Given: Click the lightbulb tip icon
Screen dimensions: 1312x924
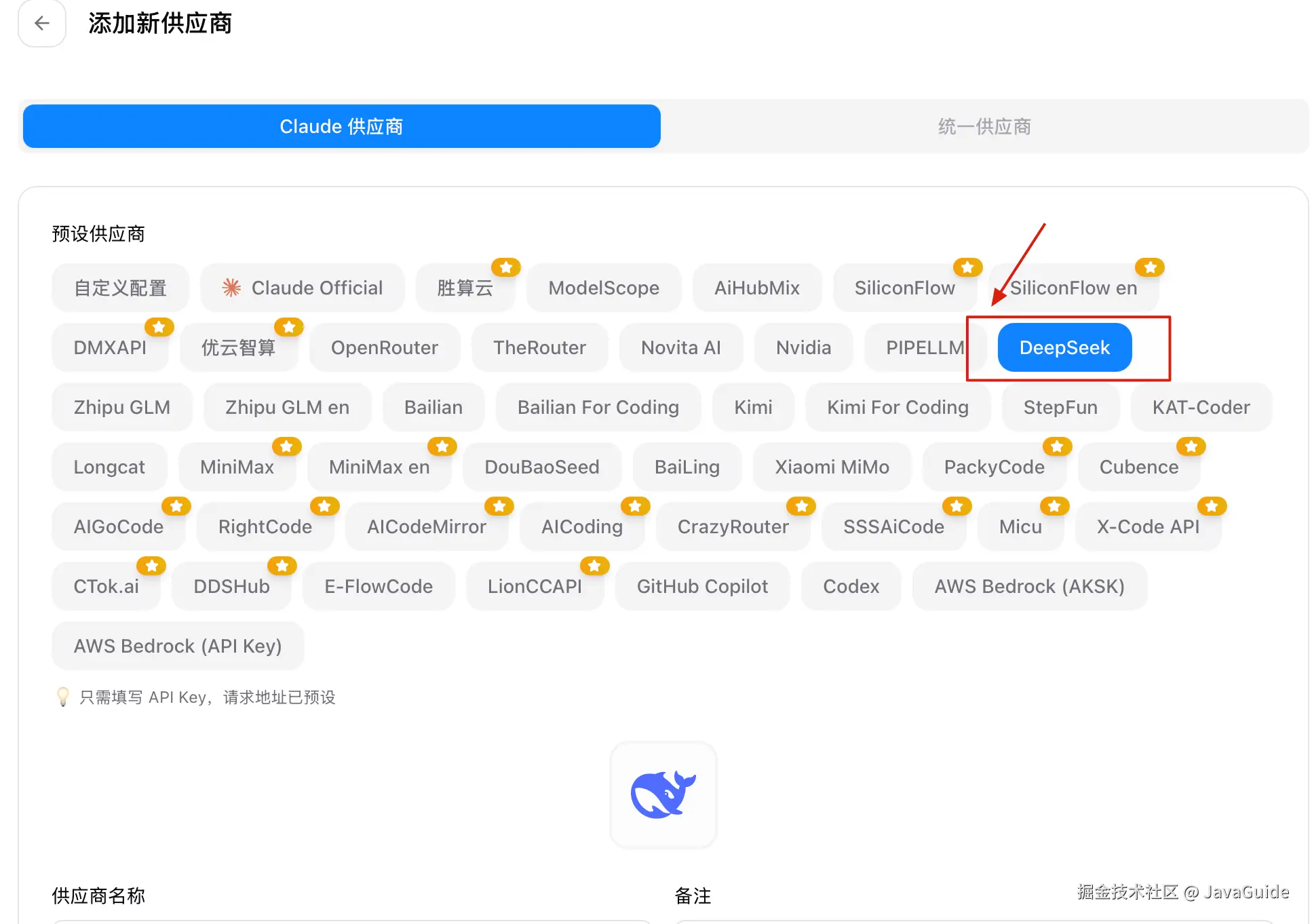Looking at the screenshot, I should point(63,697).
